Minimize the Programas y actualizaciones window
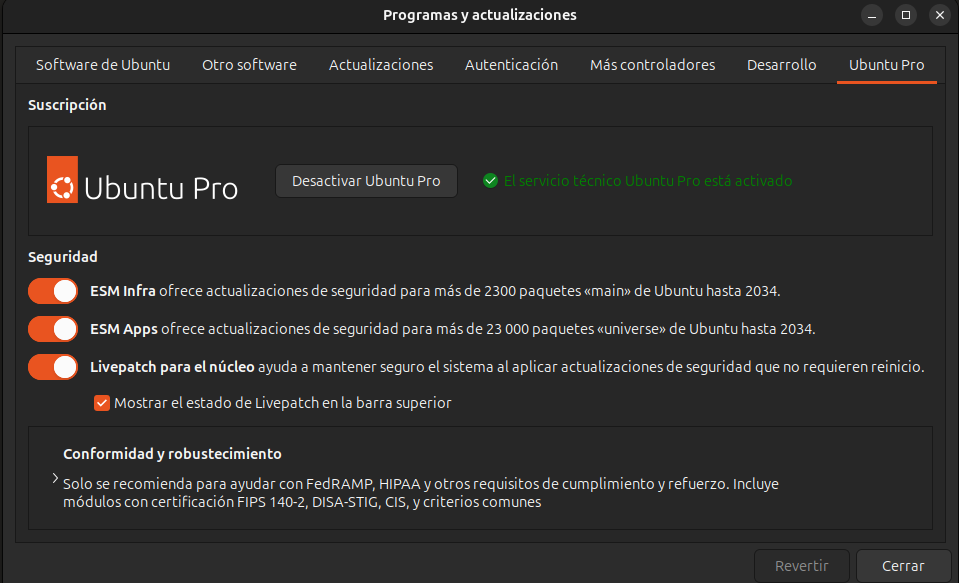959x583 pixels. pos(872,15)
